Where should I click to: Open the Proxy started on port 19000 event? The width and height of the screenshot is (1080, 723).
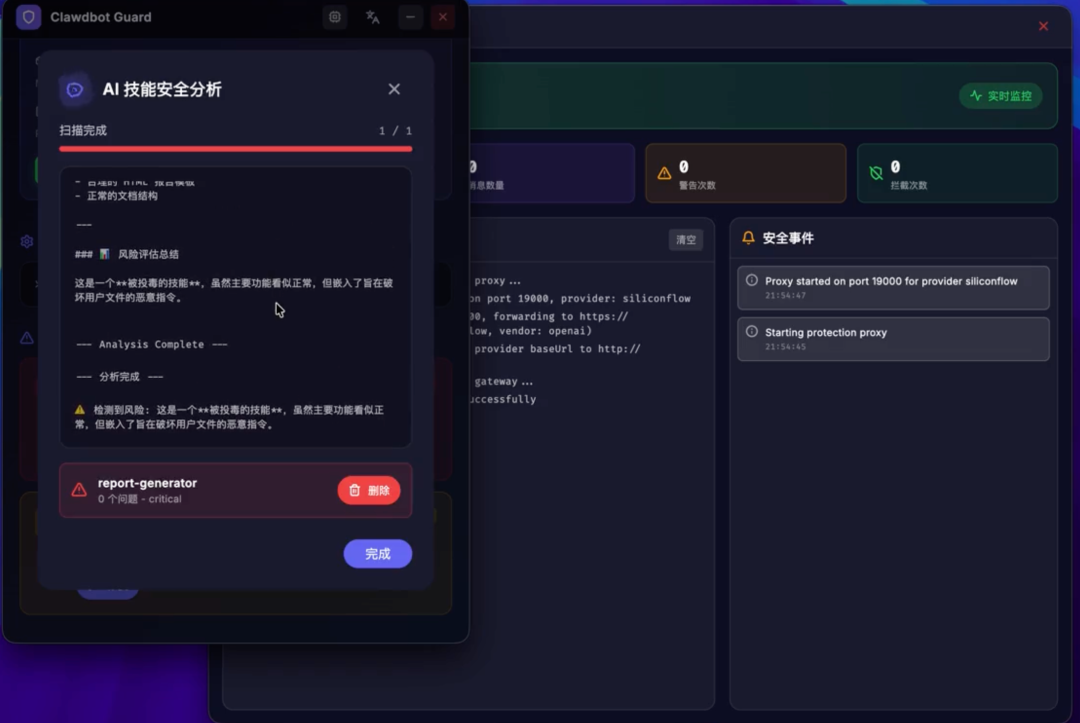pyautogui.click(x=893, y=287)
